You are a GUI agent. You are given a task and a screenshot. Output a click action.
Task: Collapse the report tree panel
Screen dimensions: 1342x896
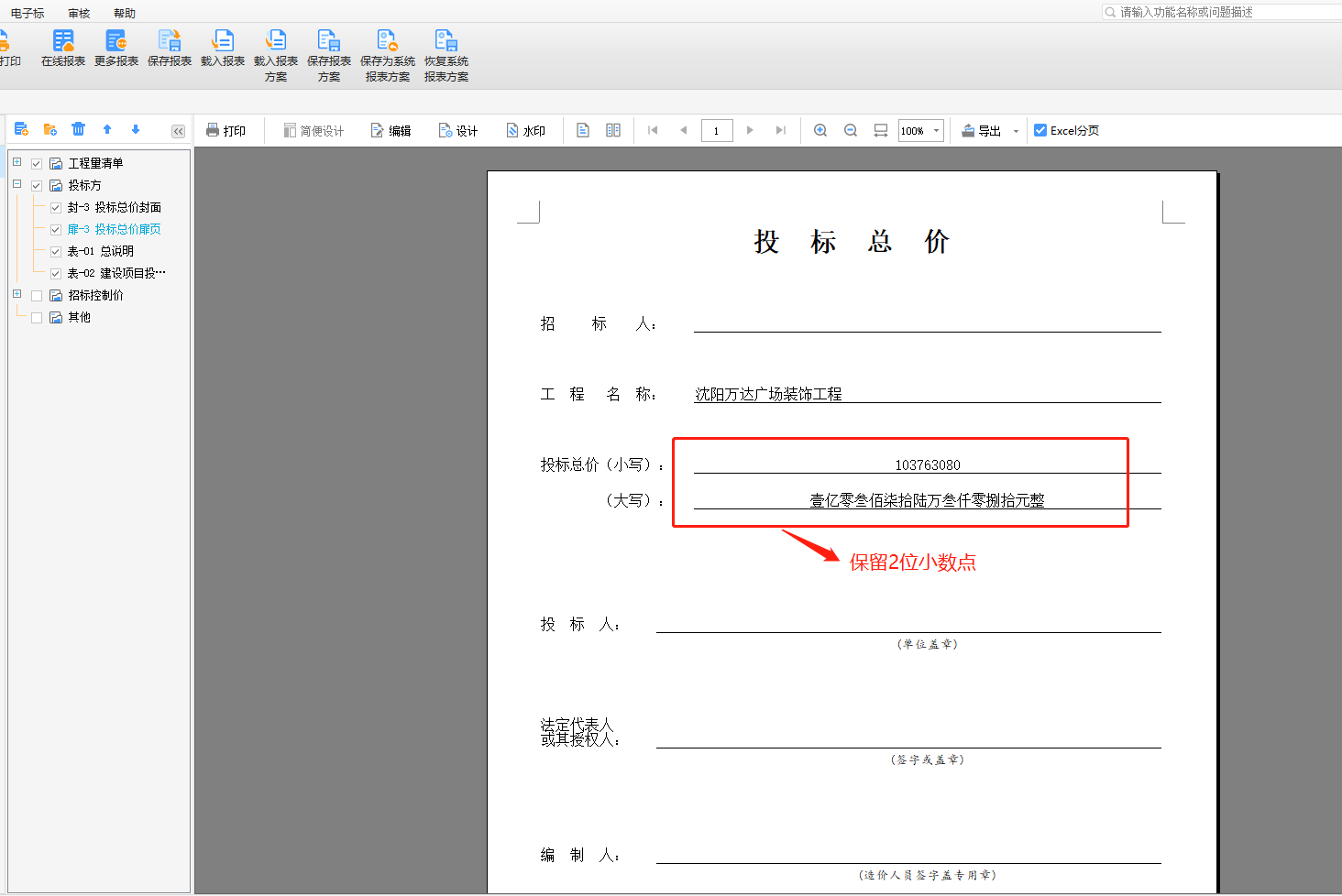[178, 131]
